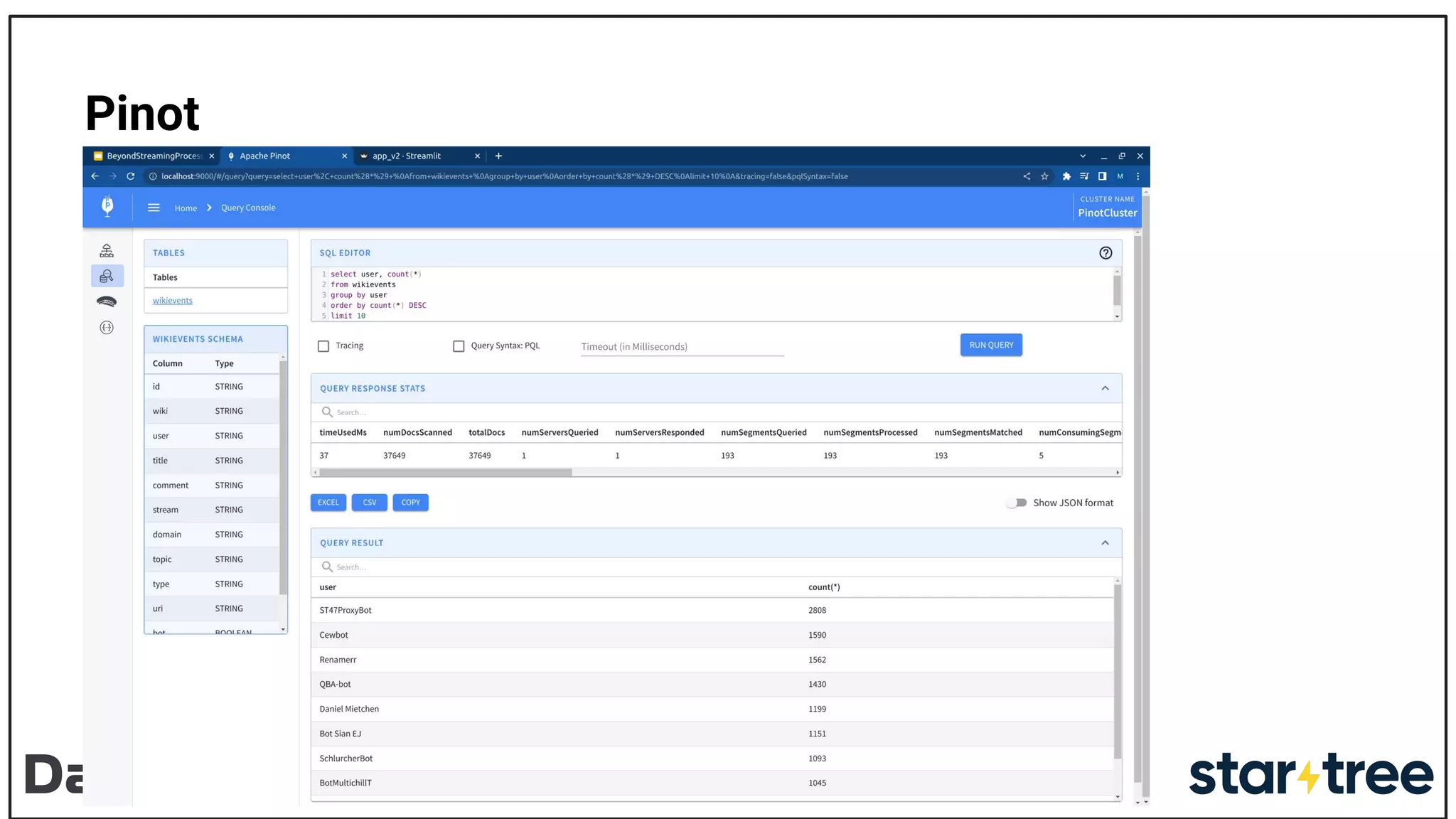The image size is (1456, 819).
Task: Switch to app_v2 Streamlit browser tab
Action: 407,156
